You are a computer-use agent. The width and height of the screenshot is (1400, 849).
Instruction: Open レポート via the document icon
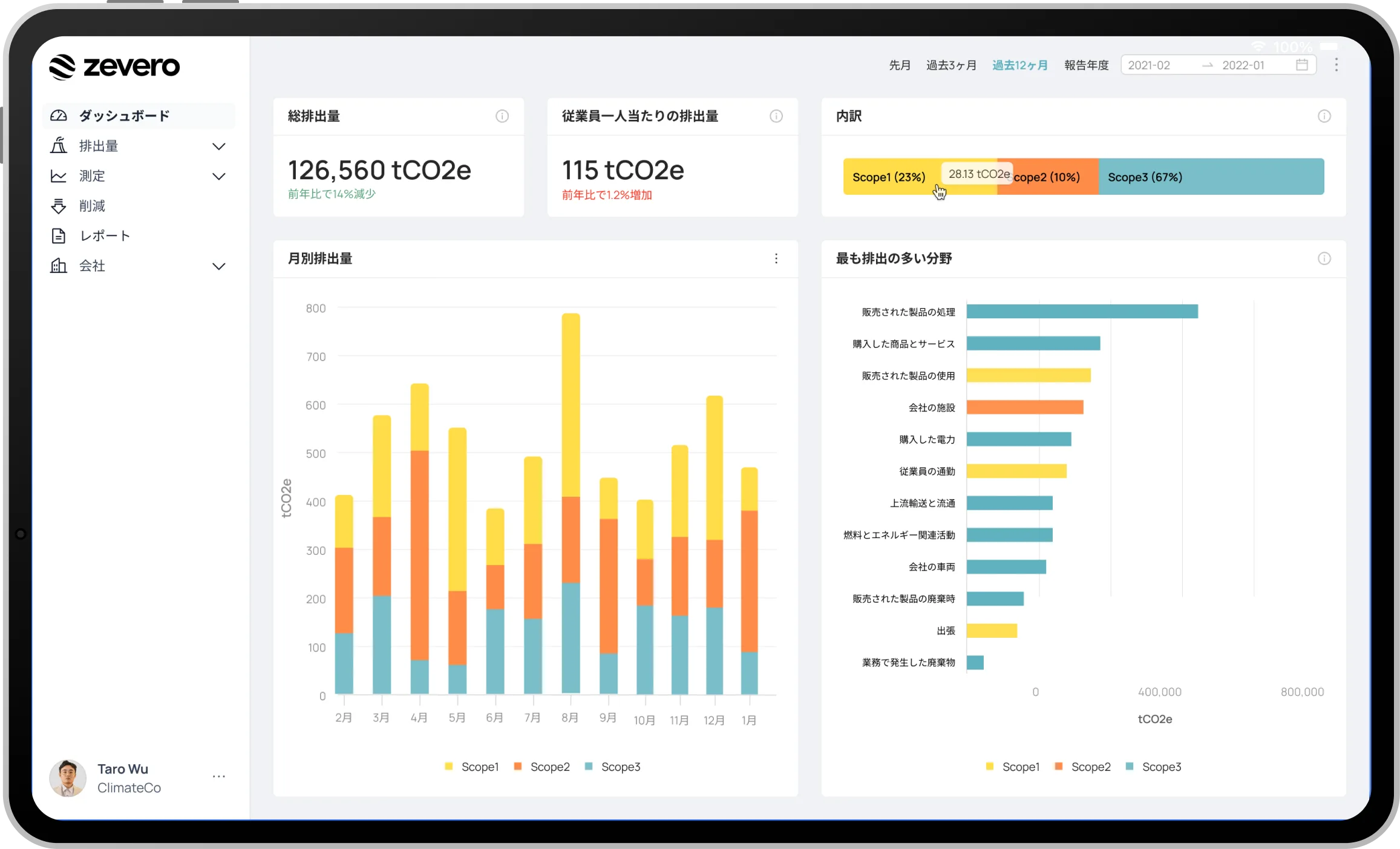[x=59, y=235]
